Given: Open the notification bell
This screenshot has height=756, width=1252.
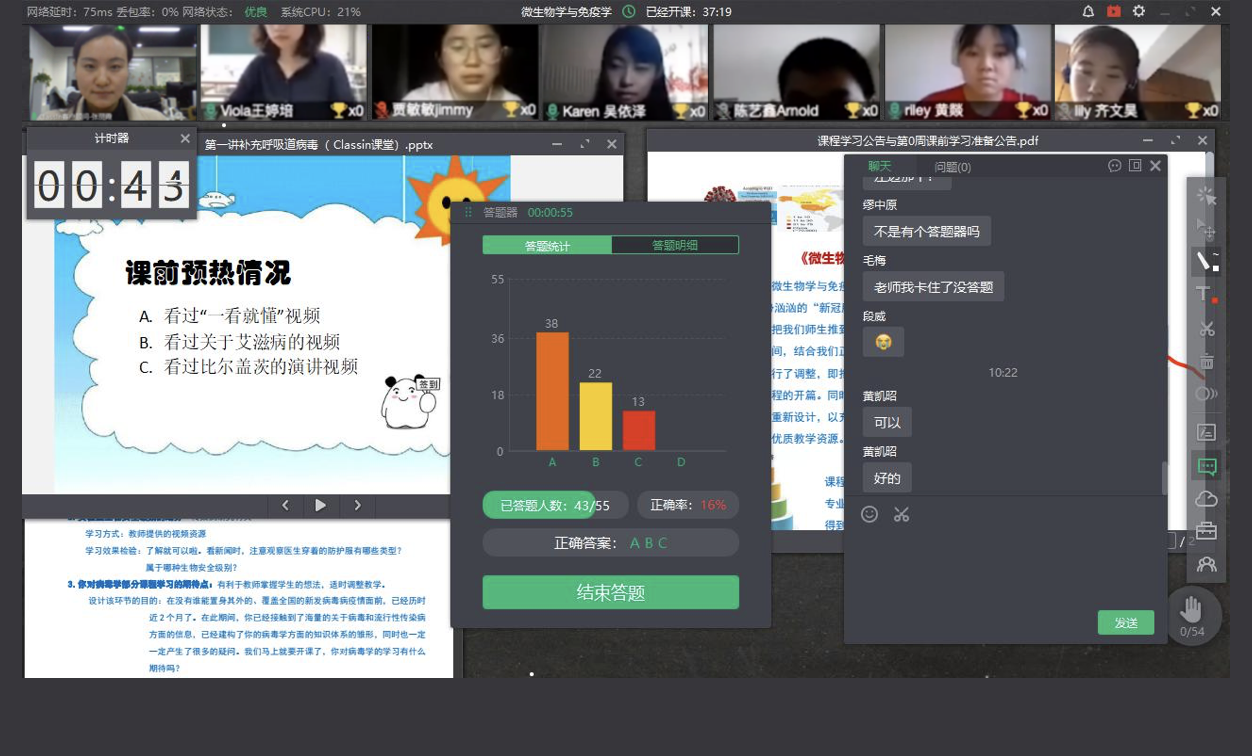Looking at the screenshot, I should (x=1088, y=12).
